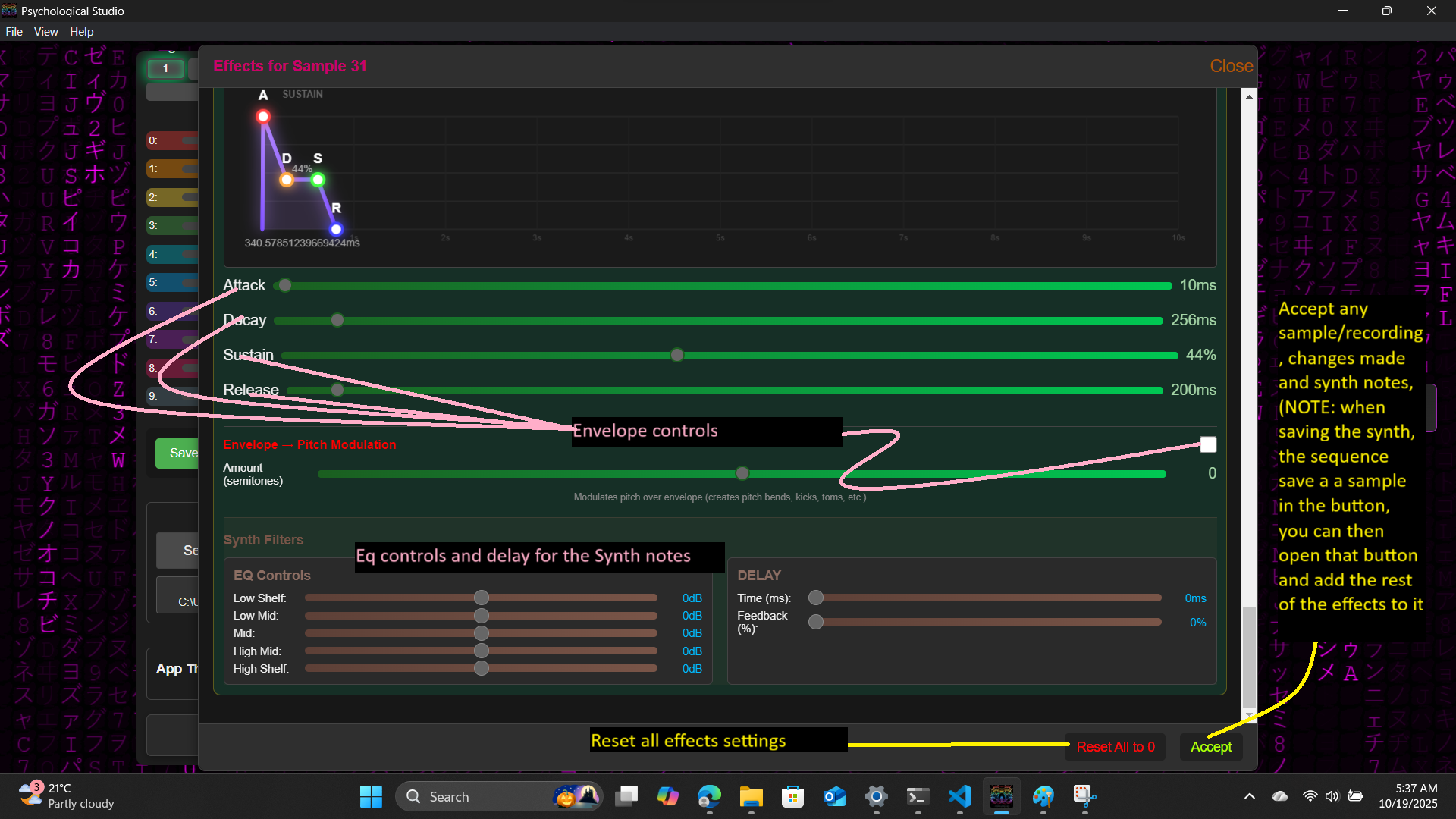Screen dimensions: 1456x819
Task: Open the Terminal taskbar icon
Action: [918, 796]
